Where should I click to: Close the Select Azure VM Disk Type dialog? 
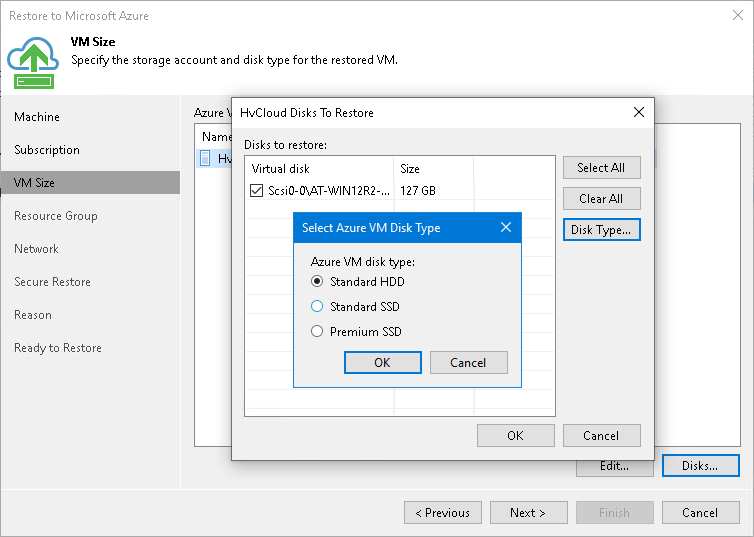tap(506, 228)
